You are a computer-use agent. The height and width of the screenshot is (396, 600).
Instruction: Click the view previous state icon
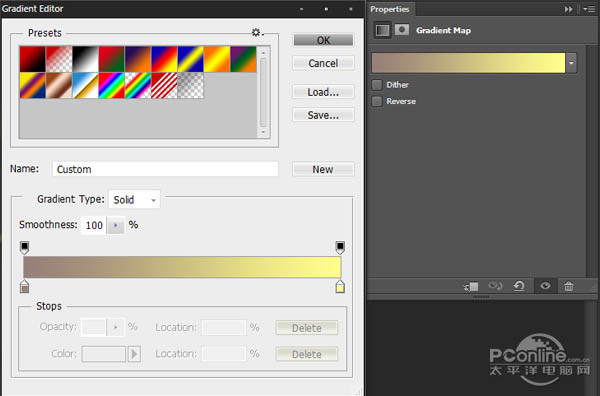[495, 286]
